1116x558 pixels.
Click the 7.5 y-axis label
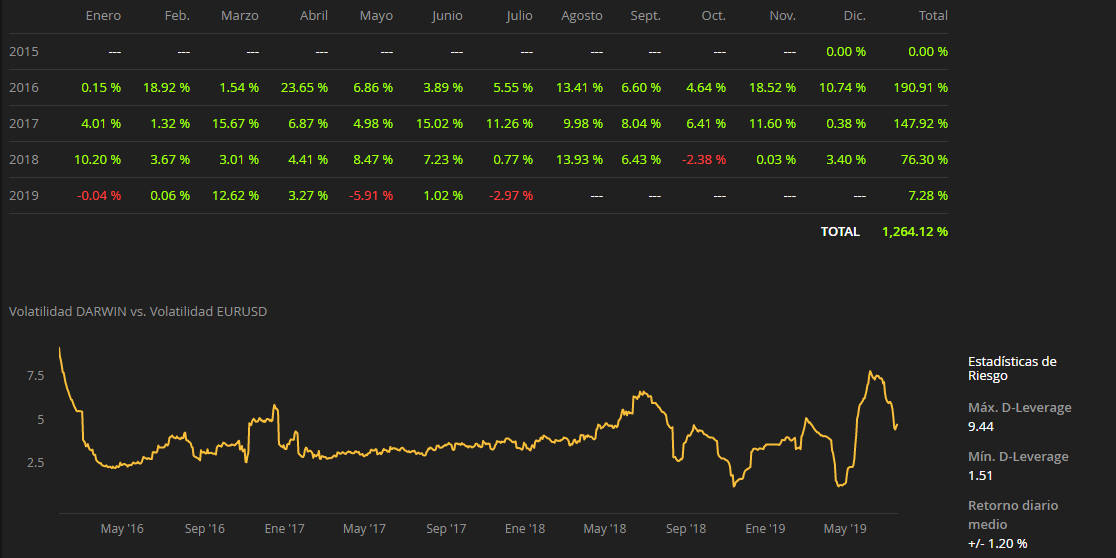[x=36, y=375]
